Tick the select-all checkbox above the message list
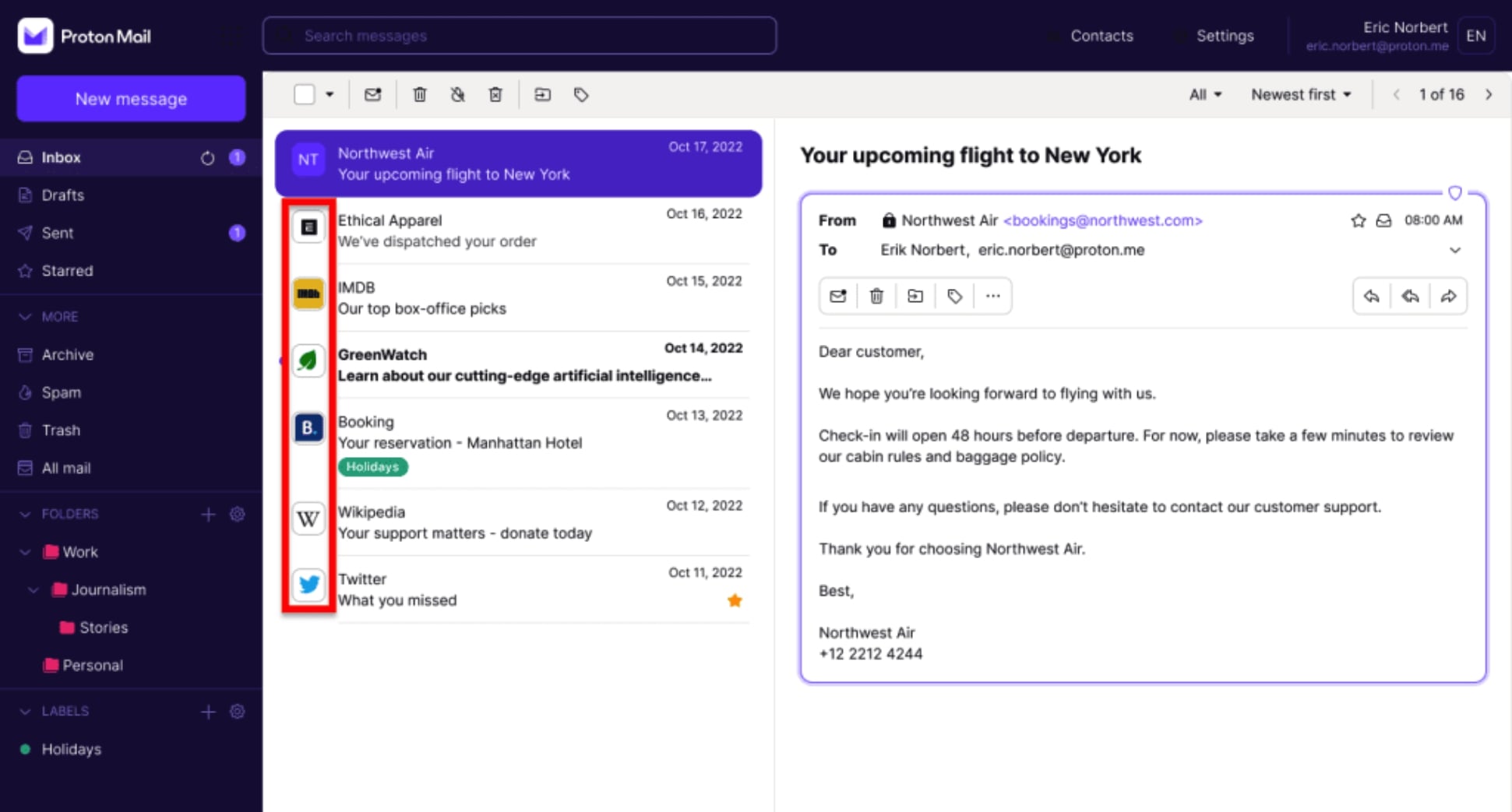 pyautogui.click(x=304, y=93)
